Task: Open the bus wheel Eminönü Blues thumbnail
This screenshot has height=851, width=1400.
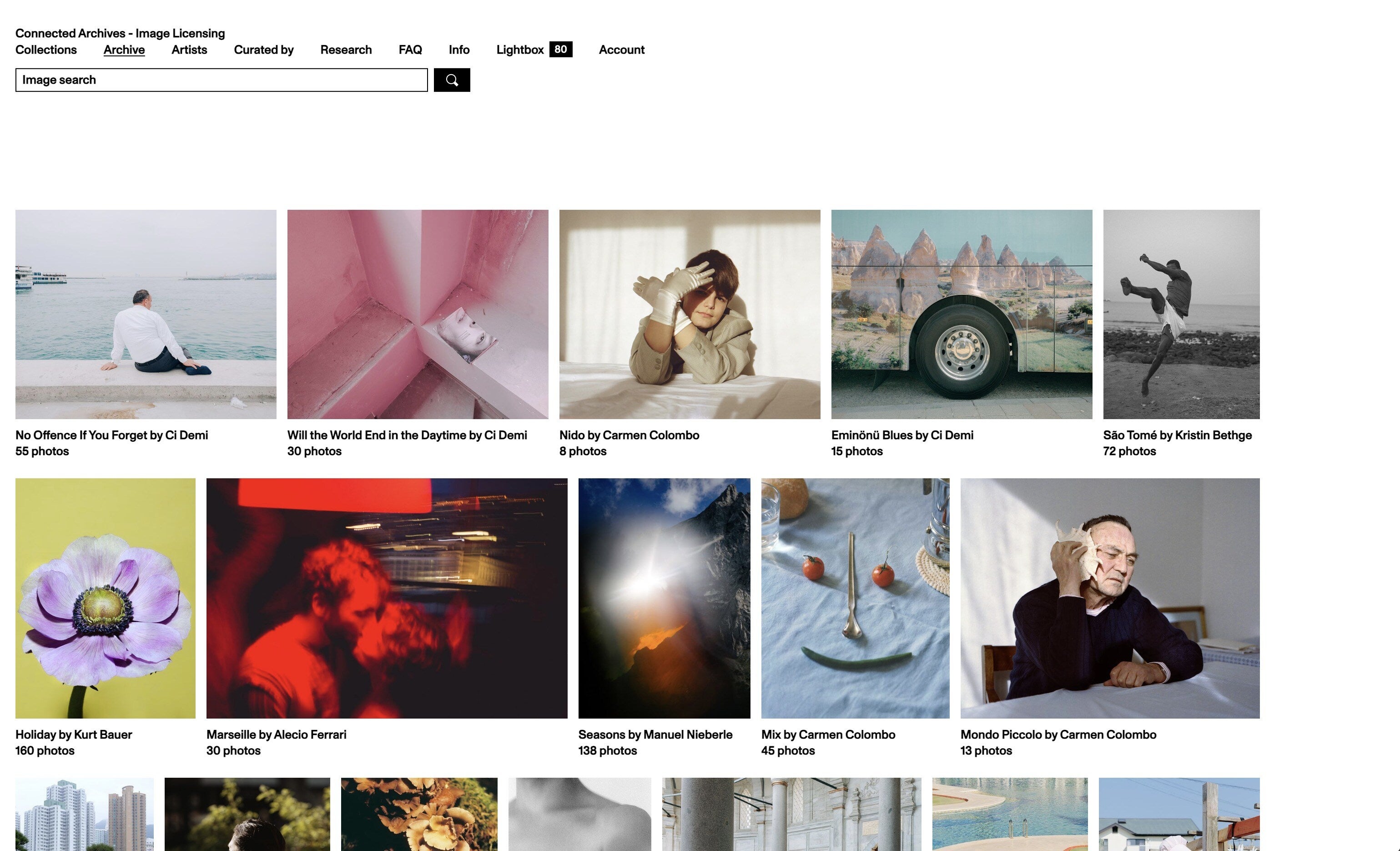Action: (x=962, y=314)
